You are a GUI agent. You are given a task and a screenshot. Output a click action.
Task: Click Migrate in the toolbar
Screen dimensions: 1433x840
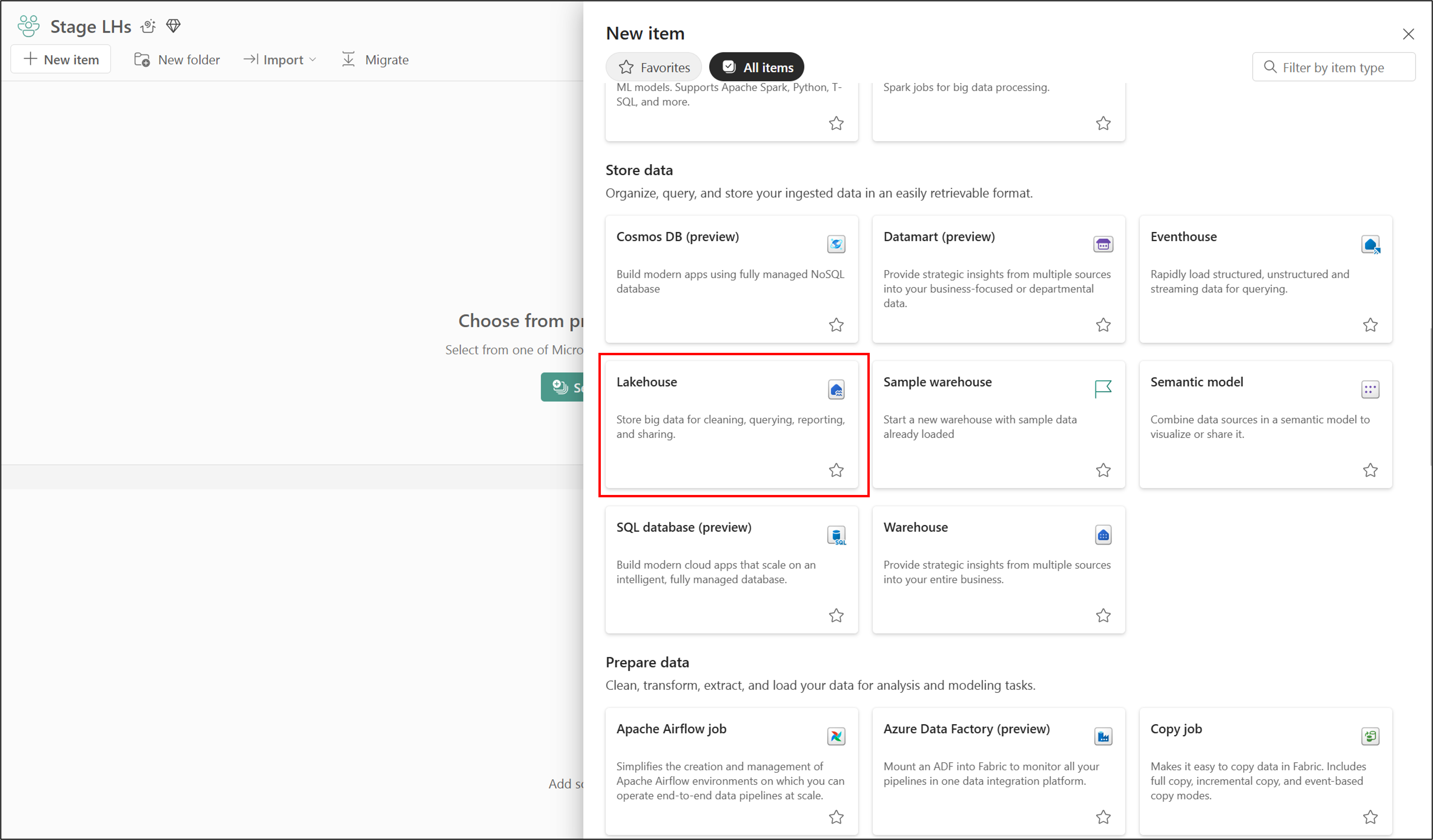click(375, 60)
